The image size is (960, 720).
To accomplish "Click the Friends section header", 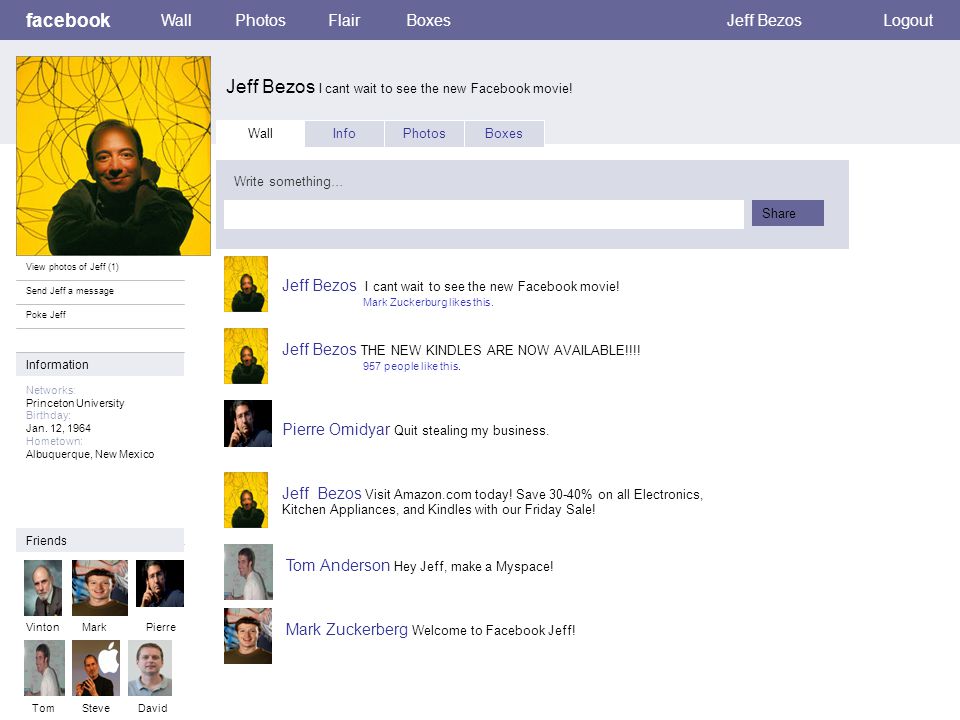I will pyautogui.click(x=100, y=541).
